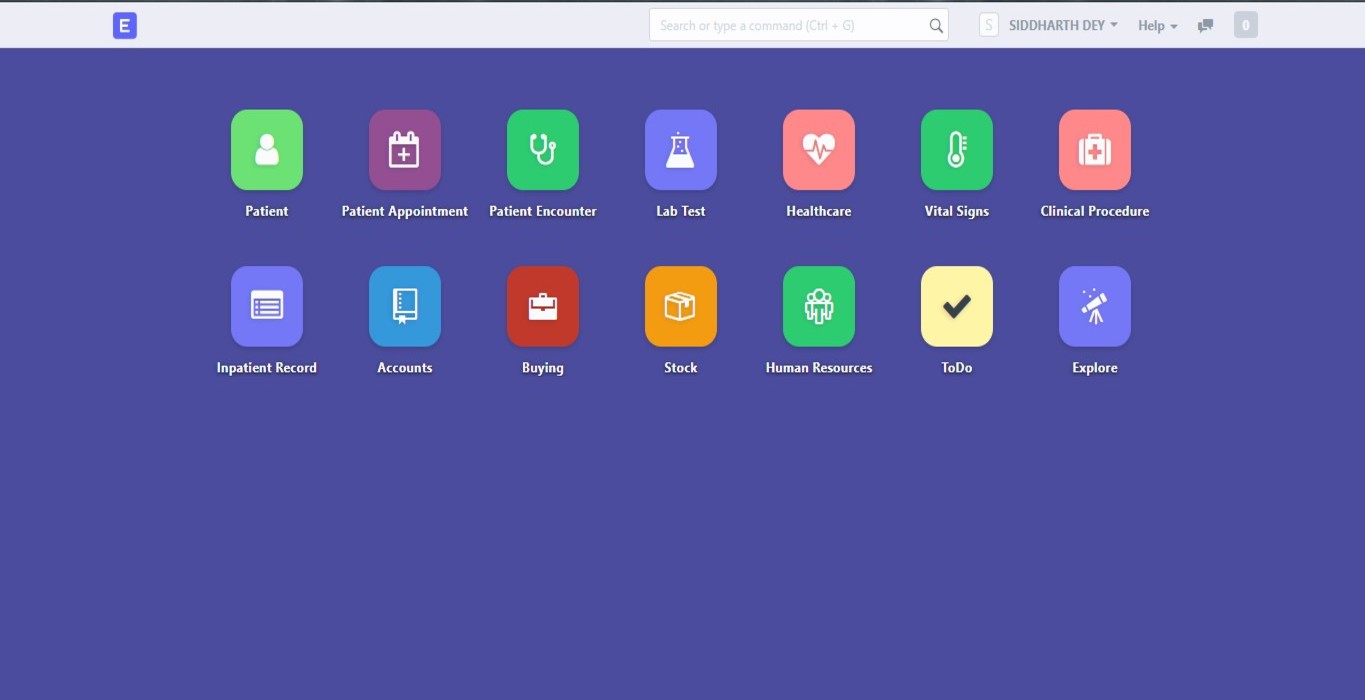
Task: Launch the Patient Encounter stethoscope icon
Action: tap(542, 150)
